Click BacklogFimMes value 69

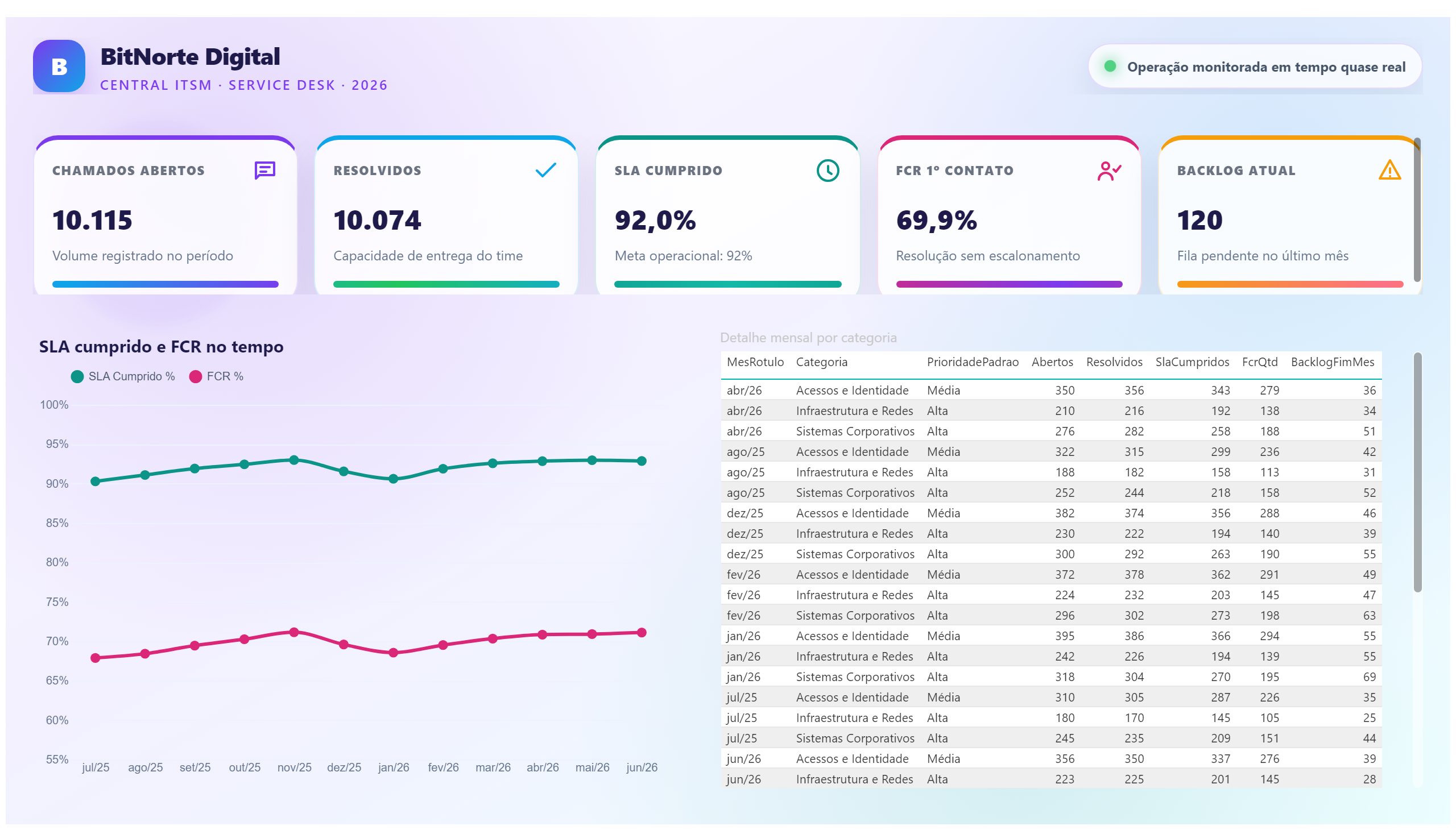(1369, 677)
